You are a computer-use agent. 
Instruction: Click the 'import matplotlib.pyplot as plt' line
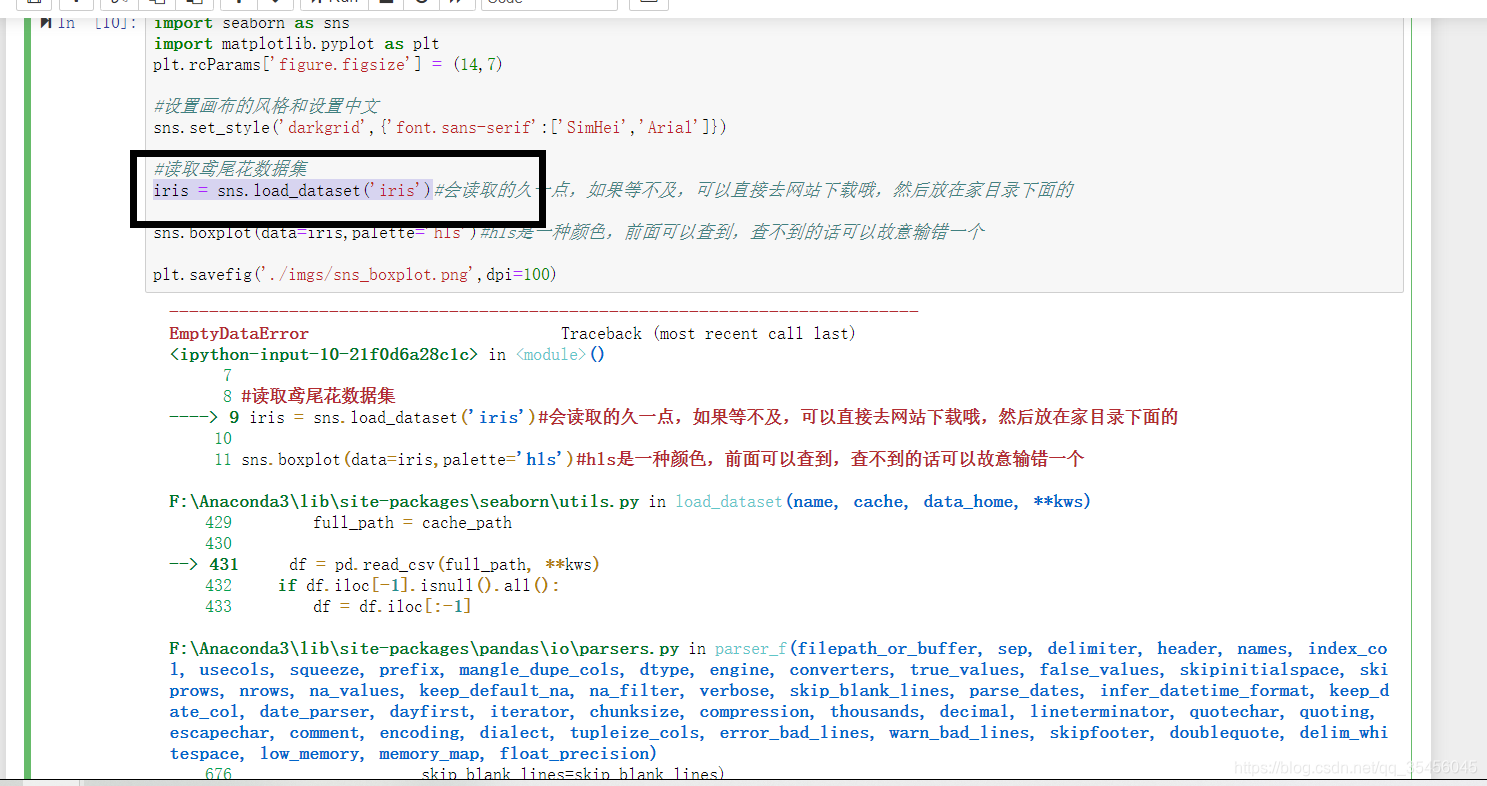point(296,44)
